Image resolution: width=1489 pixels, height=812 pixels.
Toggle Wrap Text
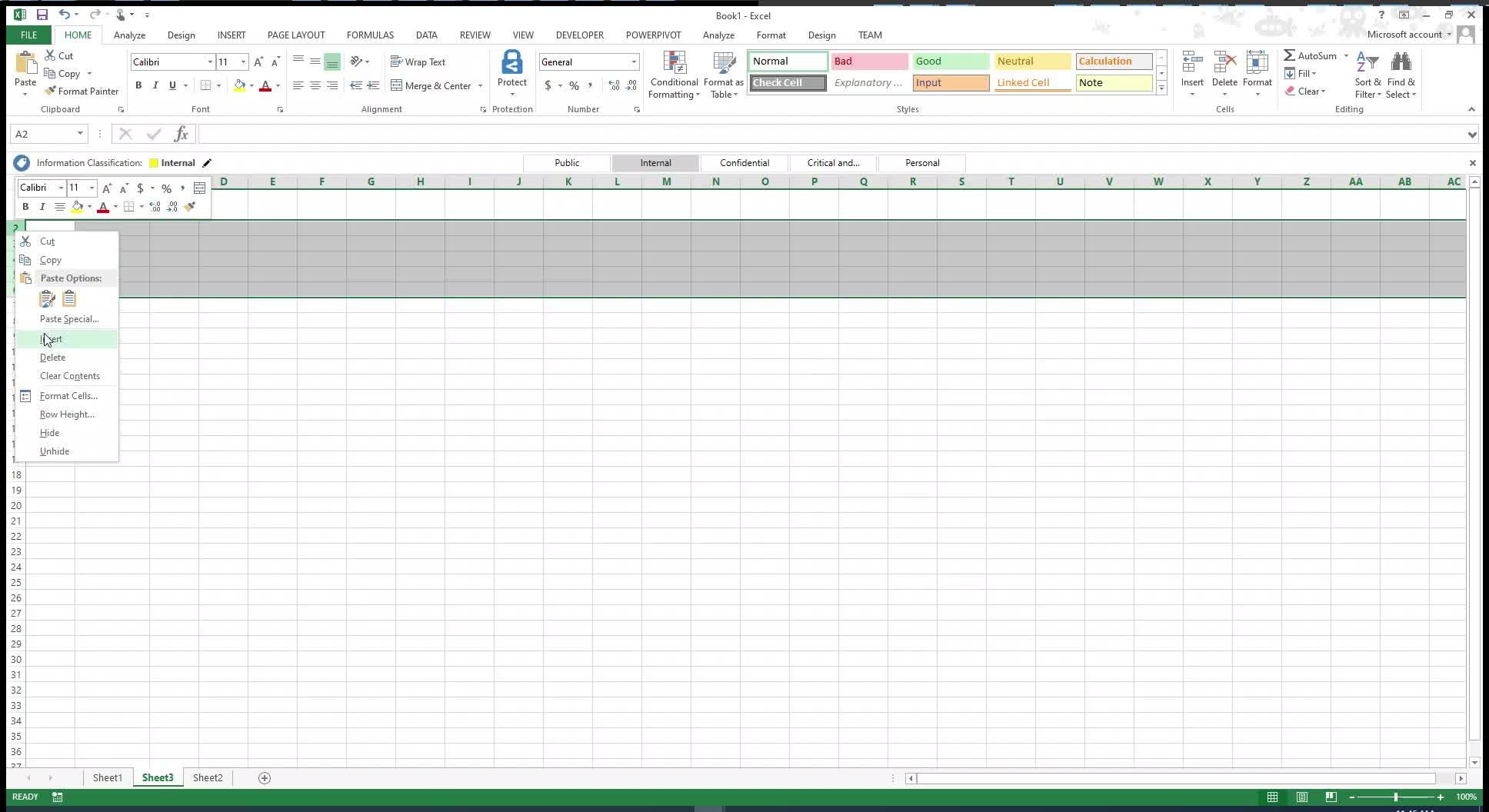(x=418, y=62)
